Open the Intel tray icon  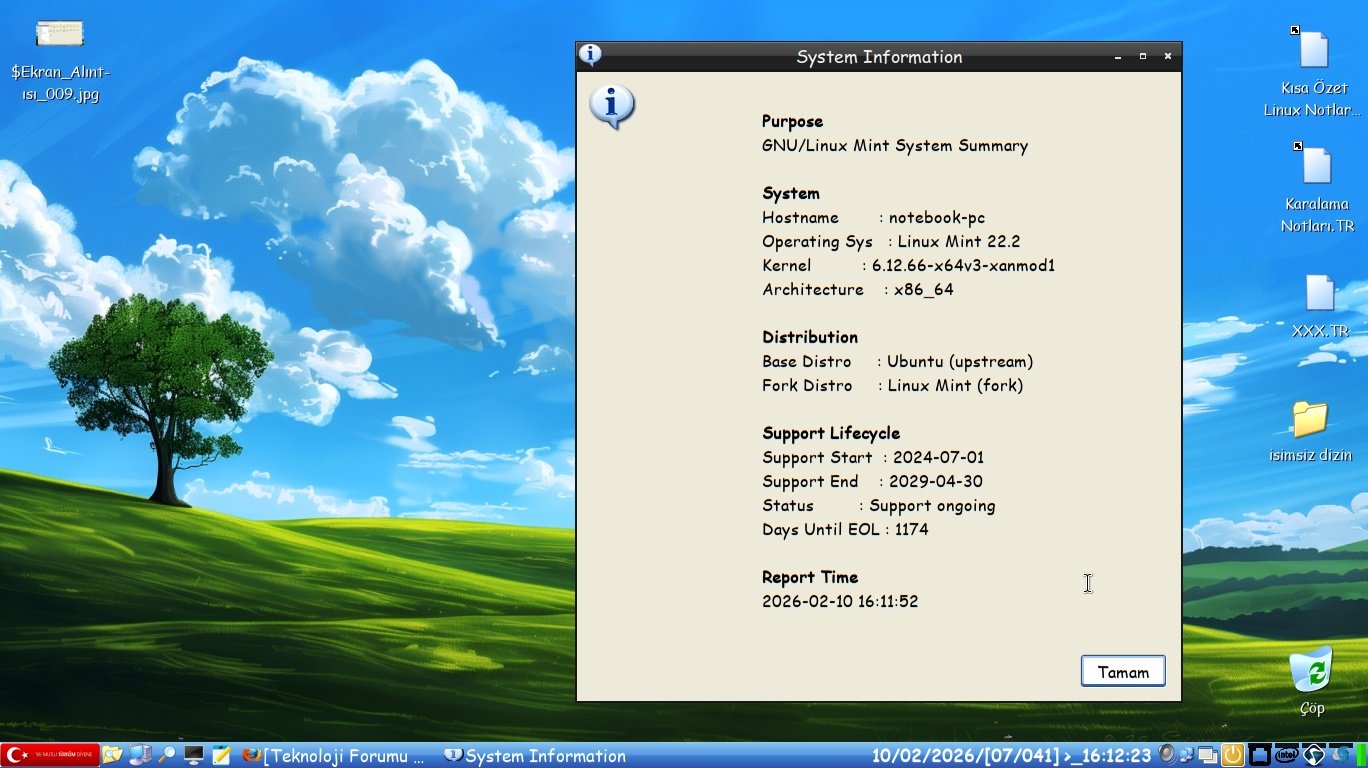(x=1286, y=755)
